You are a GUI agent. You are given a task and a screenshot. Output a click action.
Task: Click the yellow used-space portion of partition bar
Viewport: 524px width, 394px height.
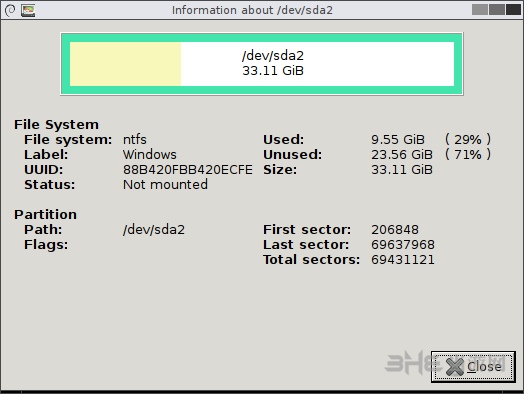click(125, 64)
